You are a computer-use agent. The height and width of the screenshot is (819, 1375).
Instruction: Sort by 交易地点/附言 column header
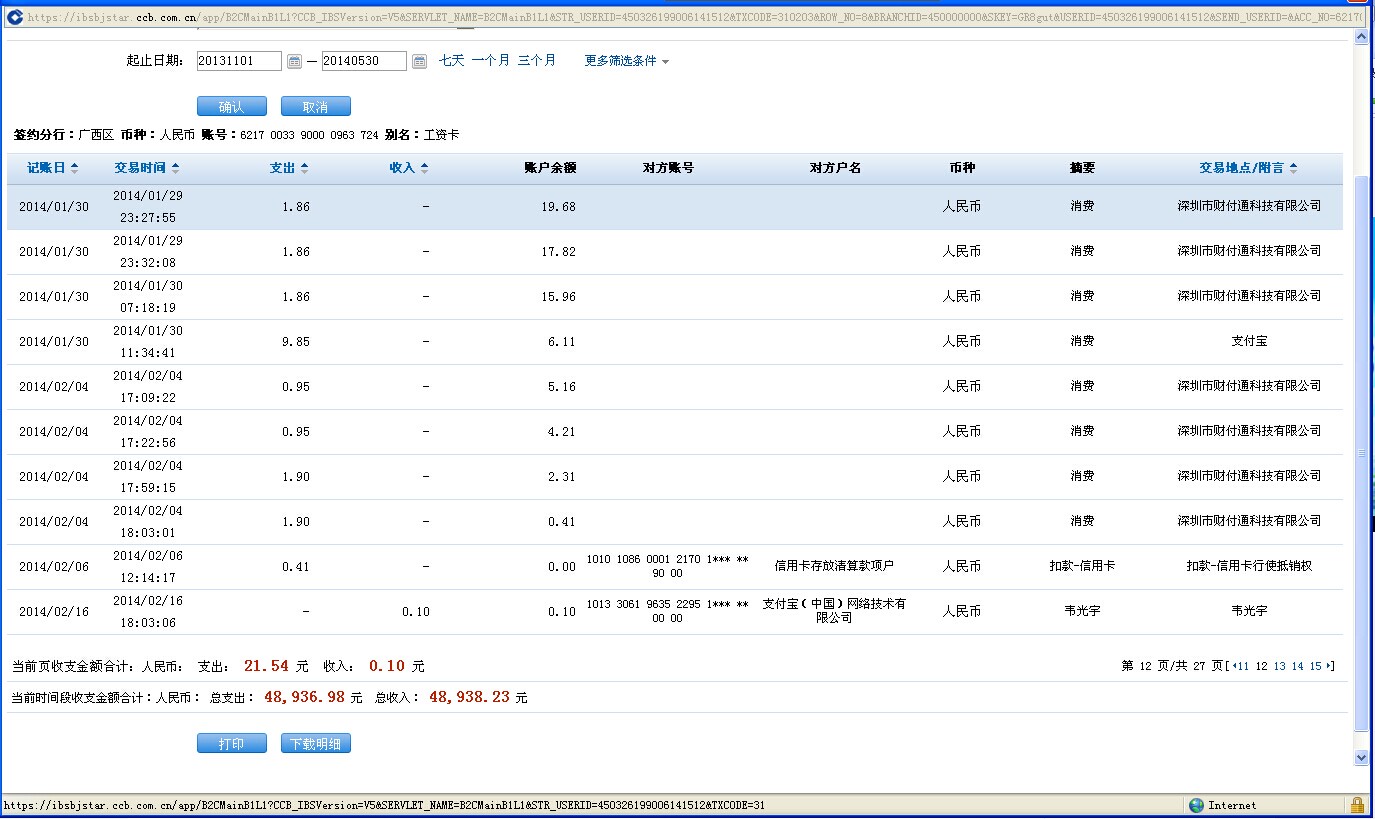1248,168
